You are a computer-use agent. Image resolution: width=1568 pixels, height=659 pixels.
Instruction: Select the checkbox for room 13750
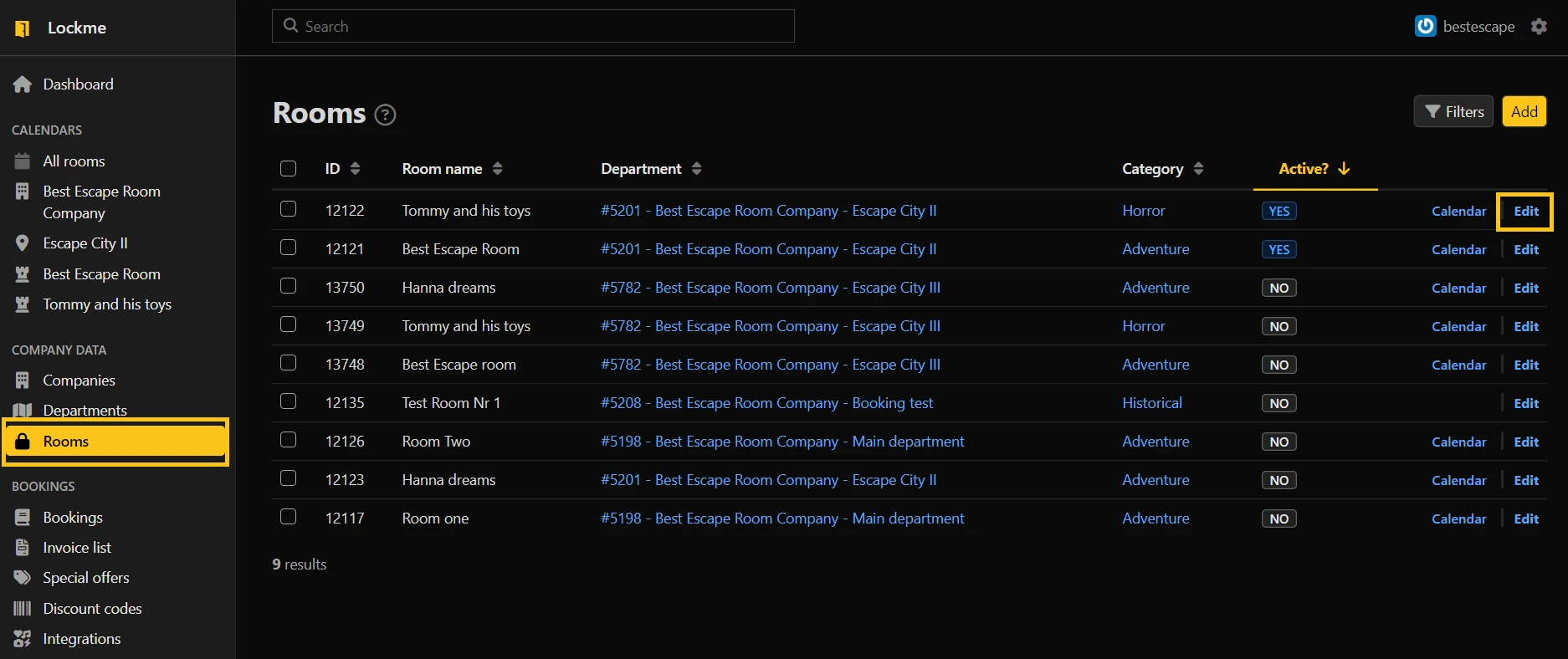pos(289,286)
